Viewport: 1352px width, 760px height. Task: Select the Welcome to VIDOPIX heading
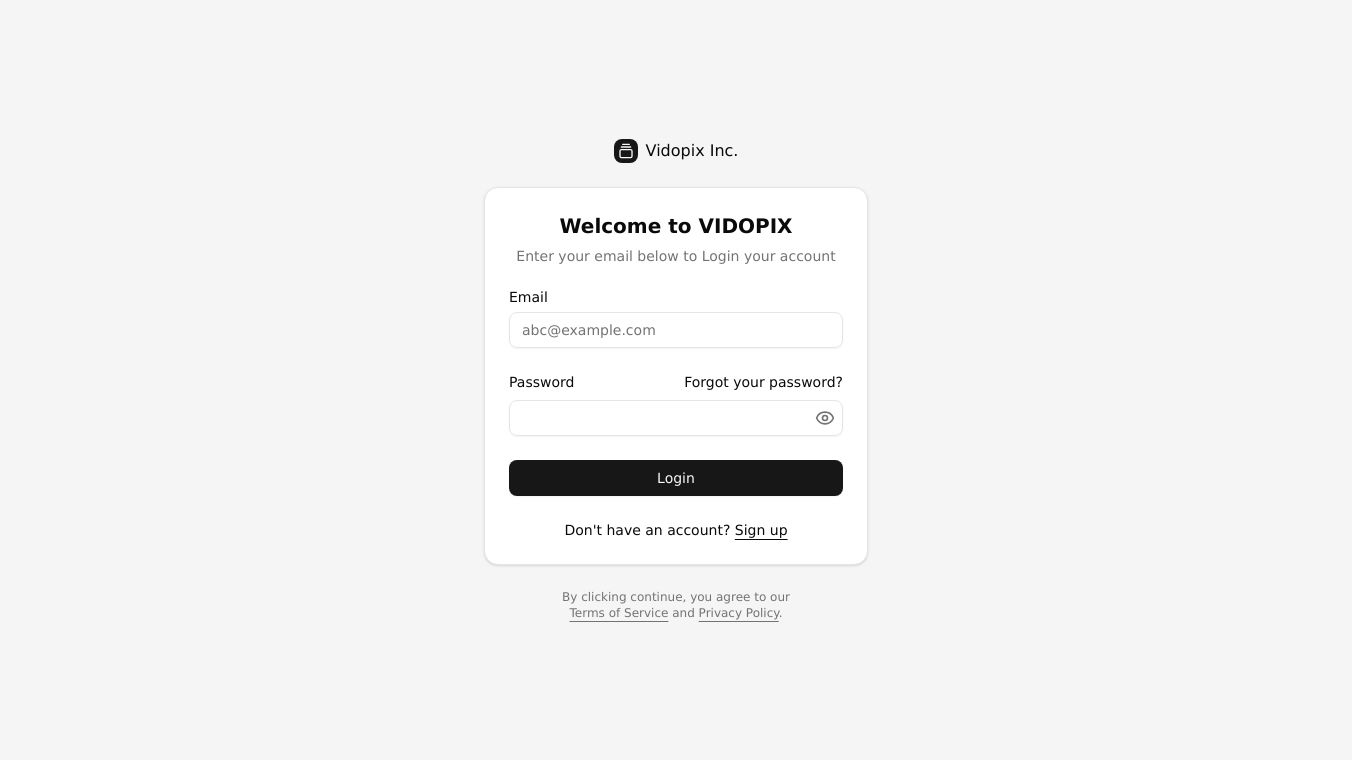(676, 226)
